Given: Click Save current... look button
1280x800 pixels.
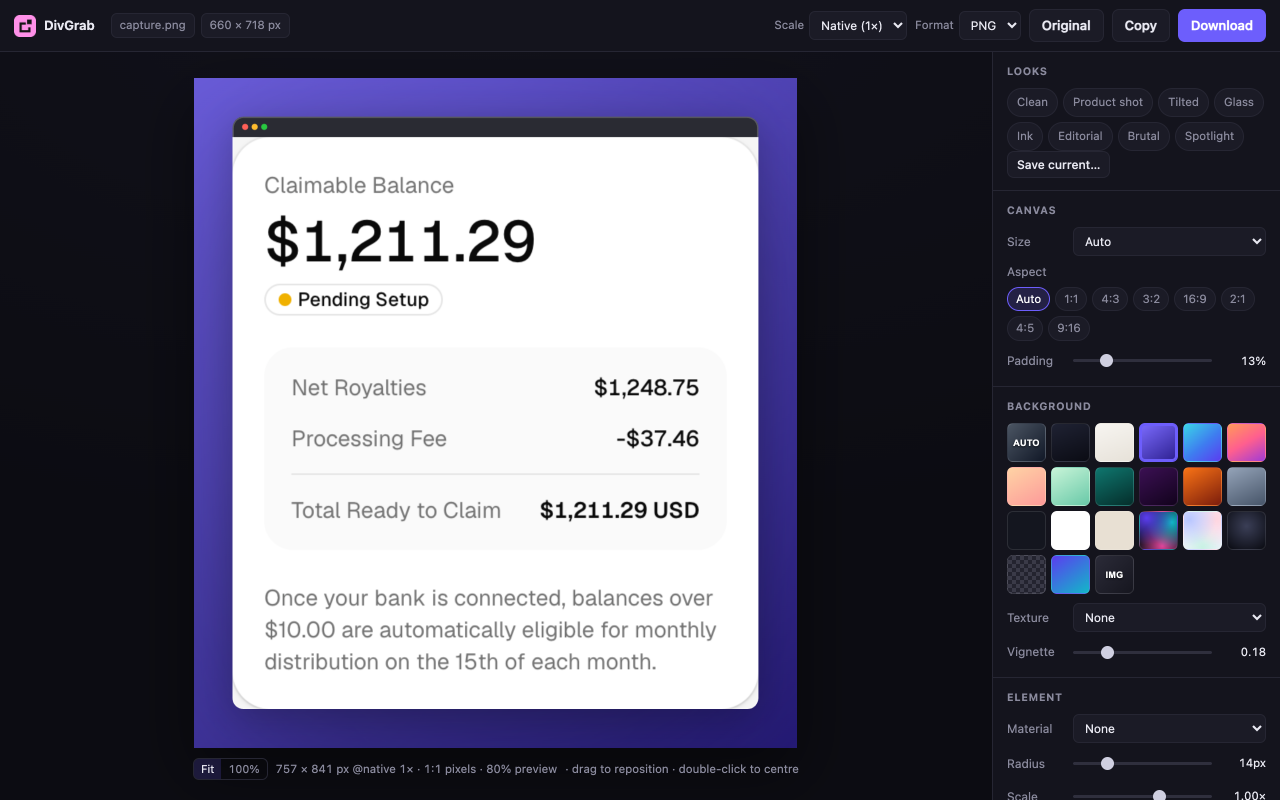Looking at the screenshot, I should tap(1058, 165).
